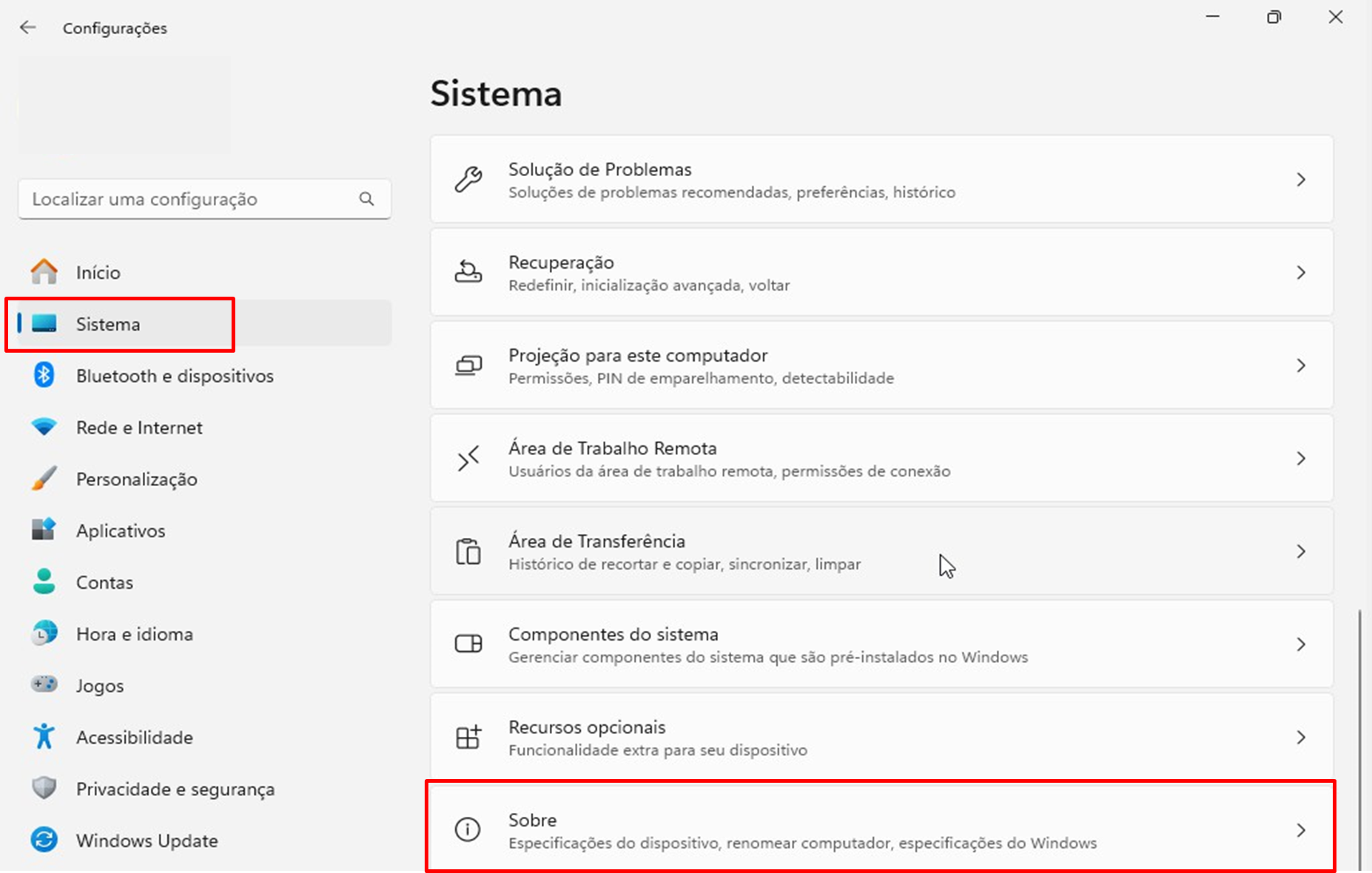1372x873 pixels.
Task: Go to Rede e Internet
Action: (205, 427)
